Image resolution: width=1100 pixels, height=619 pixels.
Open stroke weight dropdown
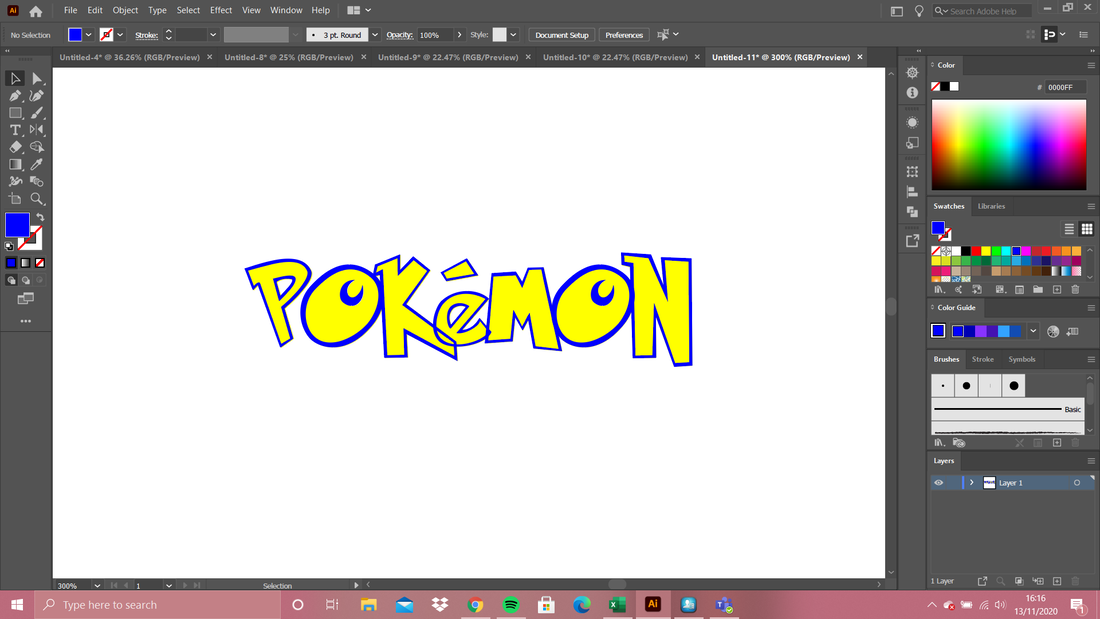coord(213,34)
